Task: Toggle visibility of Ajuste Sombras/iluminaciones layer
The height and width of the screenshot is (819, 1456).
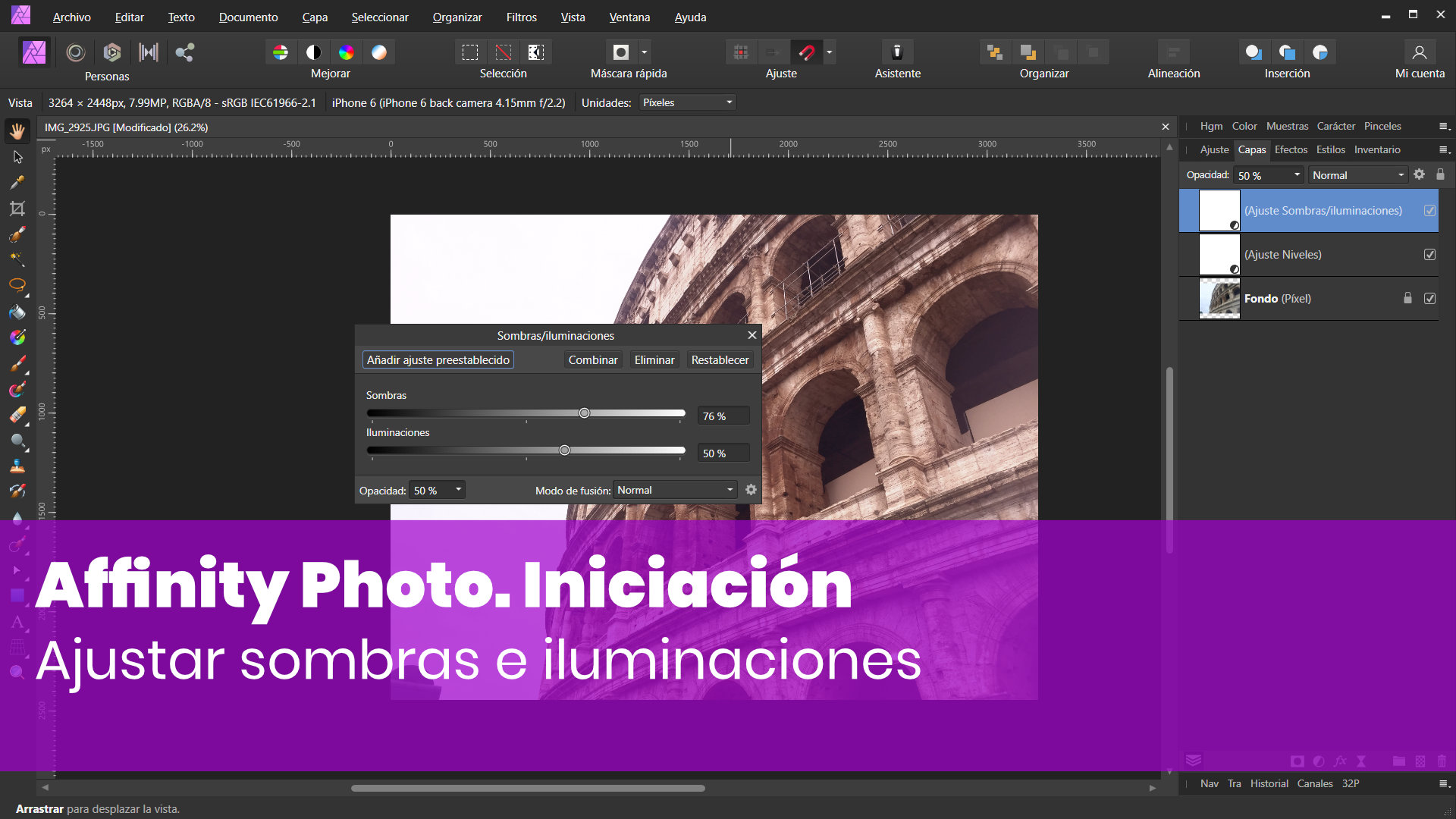Action: pyautogui.click(x=1429, y=211)
